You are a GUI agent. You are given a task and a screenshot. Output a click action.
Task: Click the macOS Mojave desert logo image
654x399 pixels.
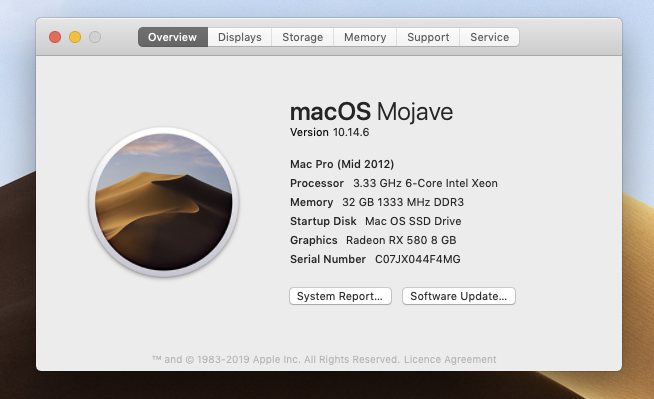tap(164, 202)
